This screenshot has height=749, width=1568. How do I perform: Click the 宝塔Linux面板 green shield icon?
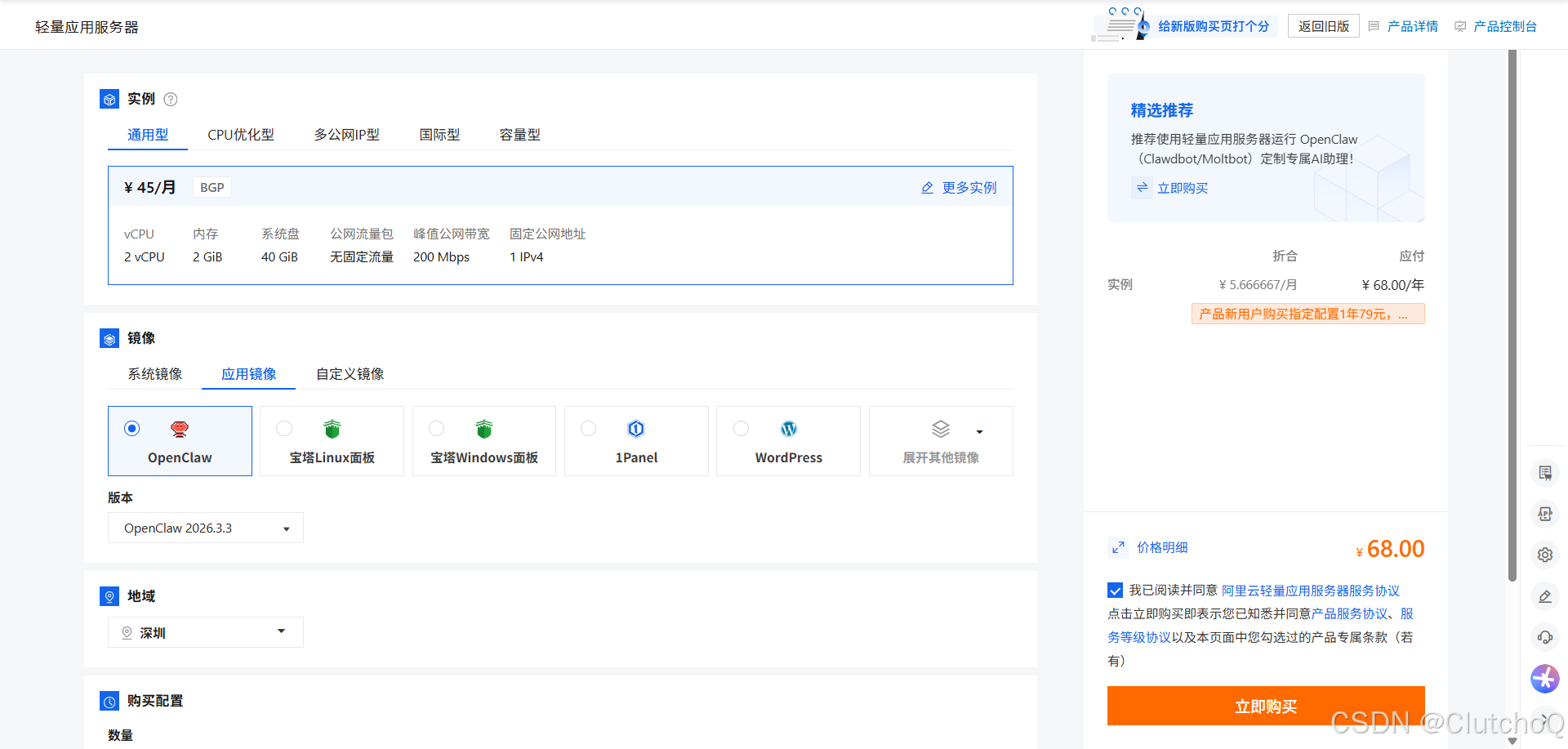pyautogui.click(x=332, y=429)
